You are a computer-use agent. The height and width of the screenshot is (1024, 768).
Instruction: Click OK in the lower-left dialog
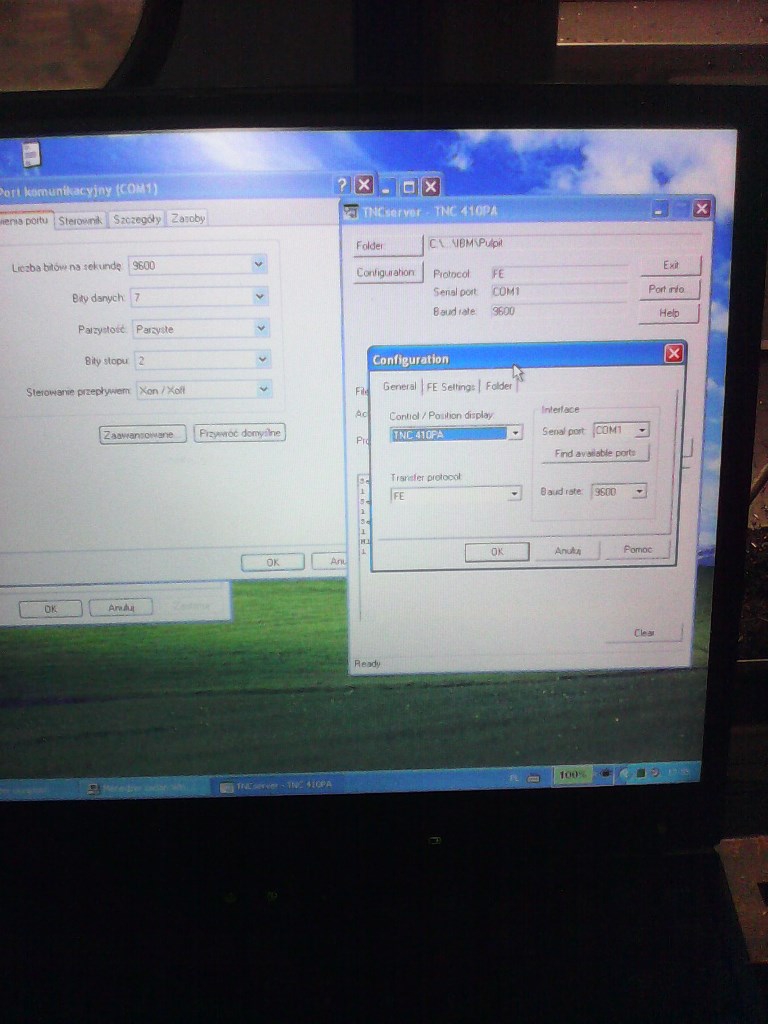[x=50, y=608]
